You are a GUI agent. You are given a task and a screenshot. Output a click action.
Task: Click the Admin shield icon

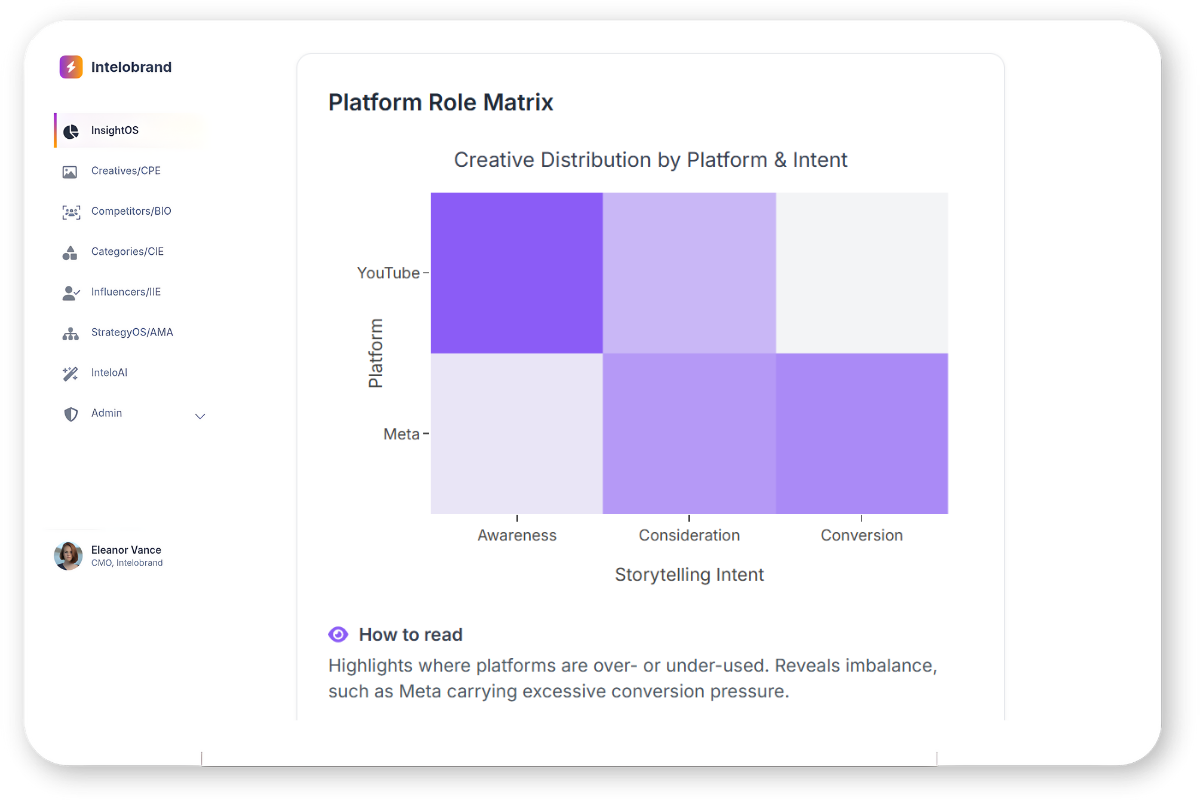(x=70, y=414)
